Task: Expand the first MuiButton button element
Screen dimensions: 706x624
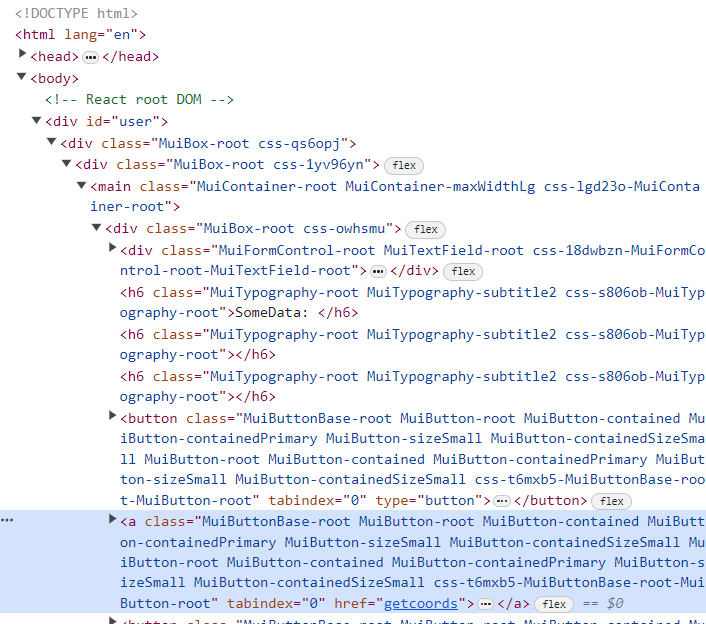Action: click(x=113, y=416)
